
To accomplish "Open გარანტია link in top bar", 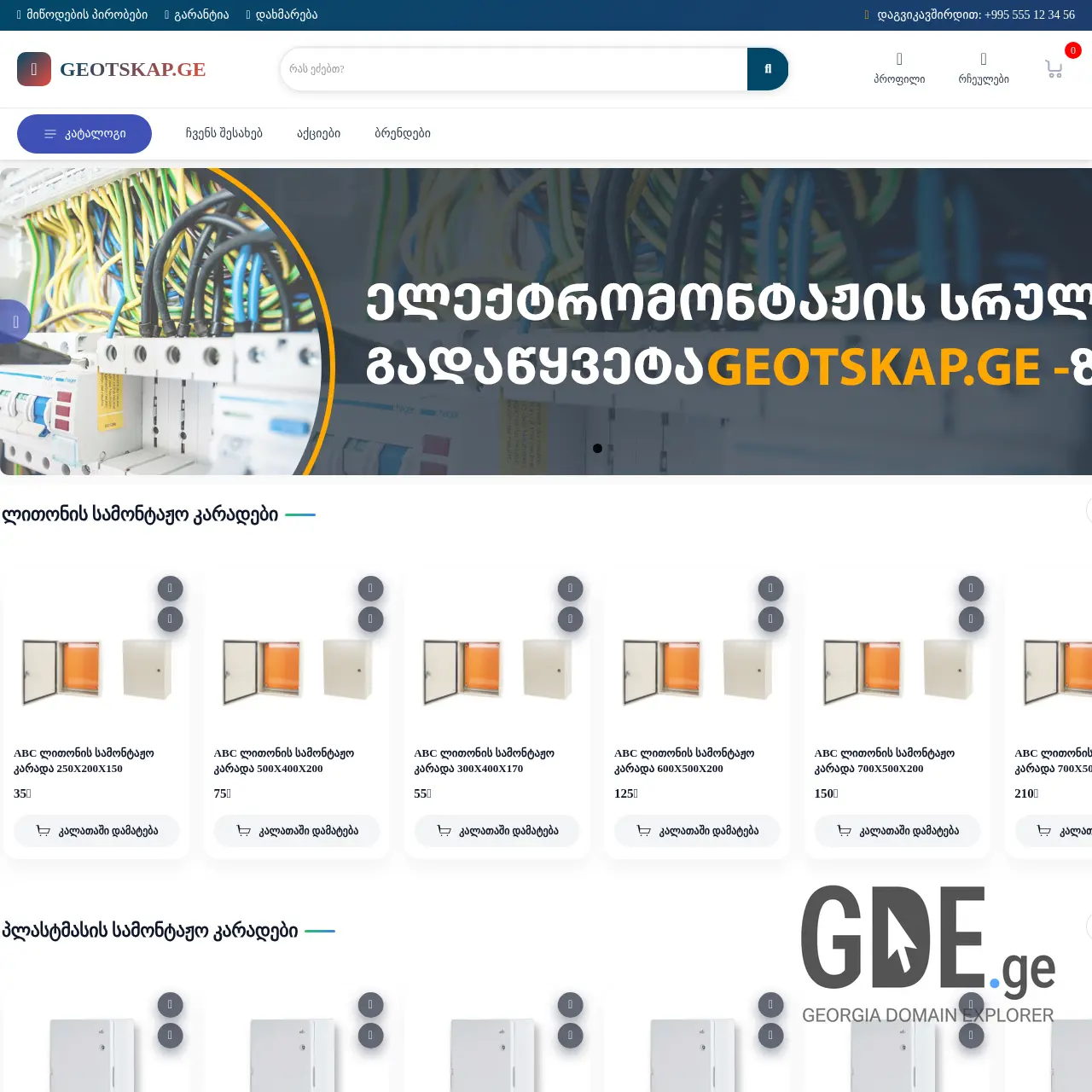I will tap(196, 15).
